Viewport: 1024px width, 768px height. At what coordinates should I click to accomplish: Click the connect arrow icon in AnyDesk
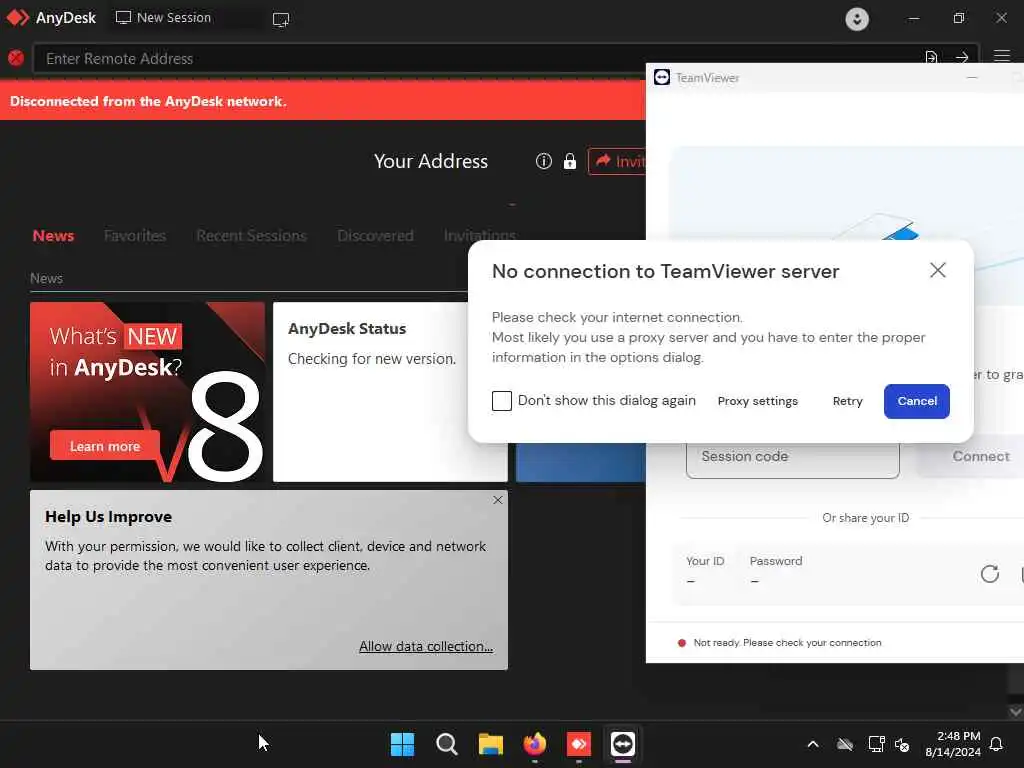coord(962,57)
